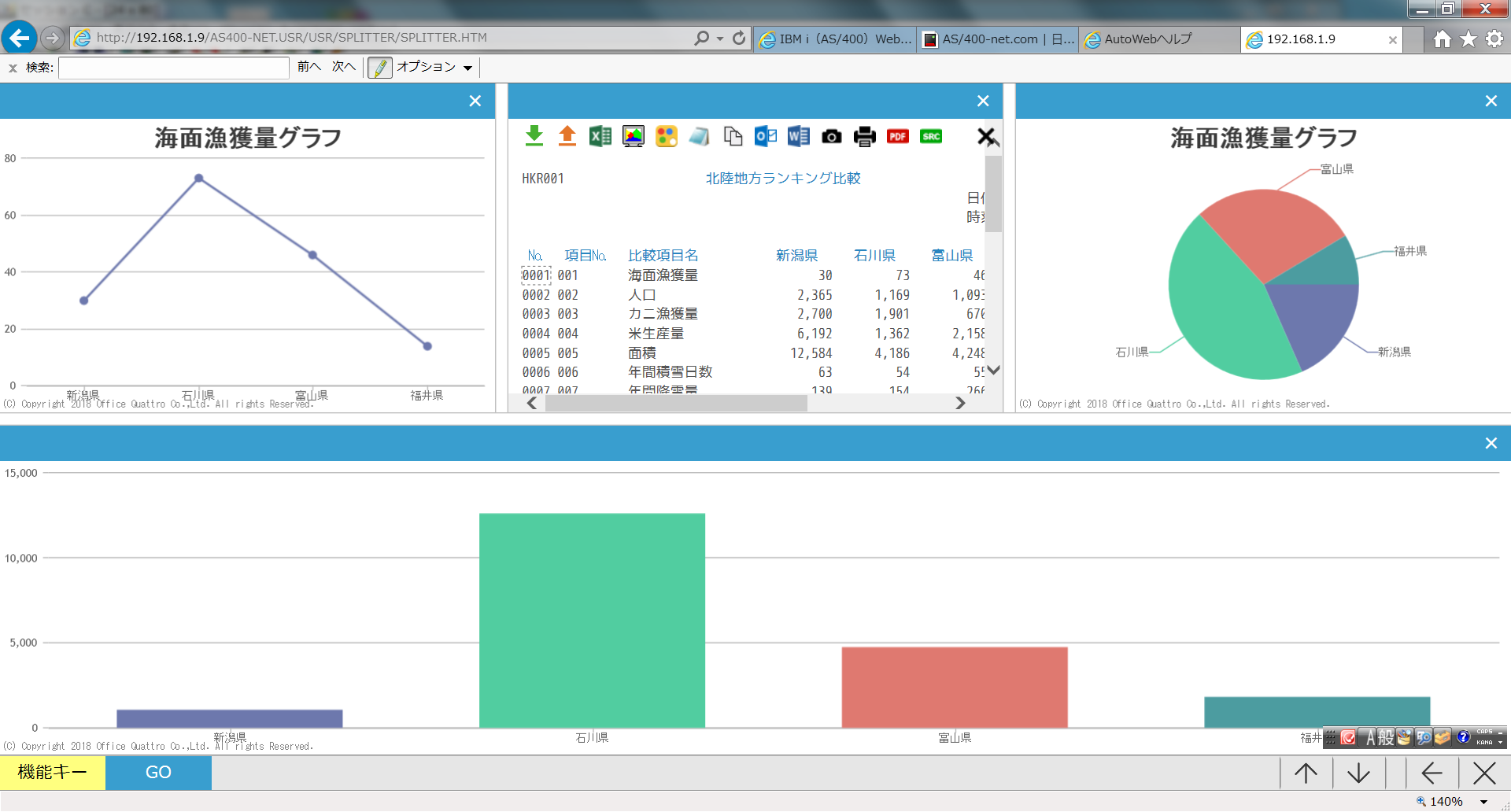The image size is (1511, 812).
Task: Print the report using printer icon
Action: pyautogui.click(x=864, y=136)
